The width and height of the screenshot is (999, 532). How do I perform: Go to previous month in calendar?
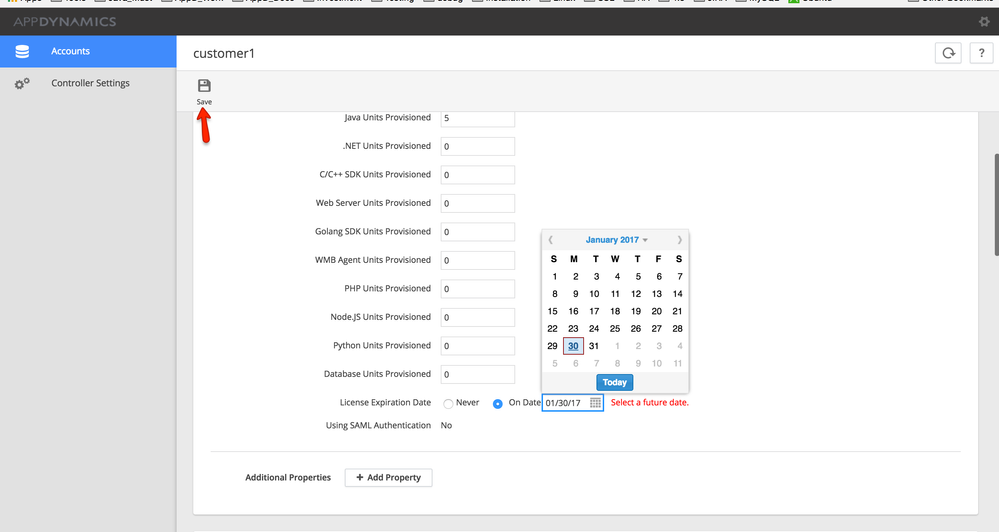[551, 240]
